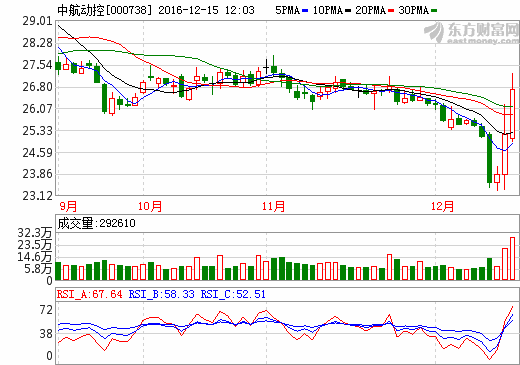Click the 5PMA legend label
Screen dimensions: 520x365
287,10
